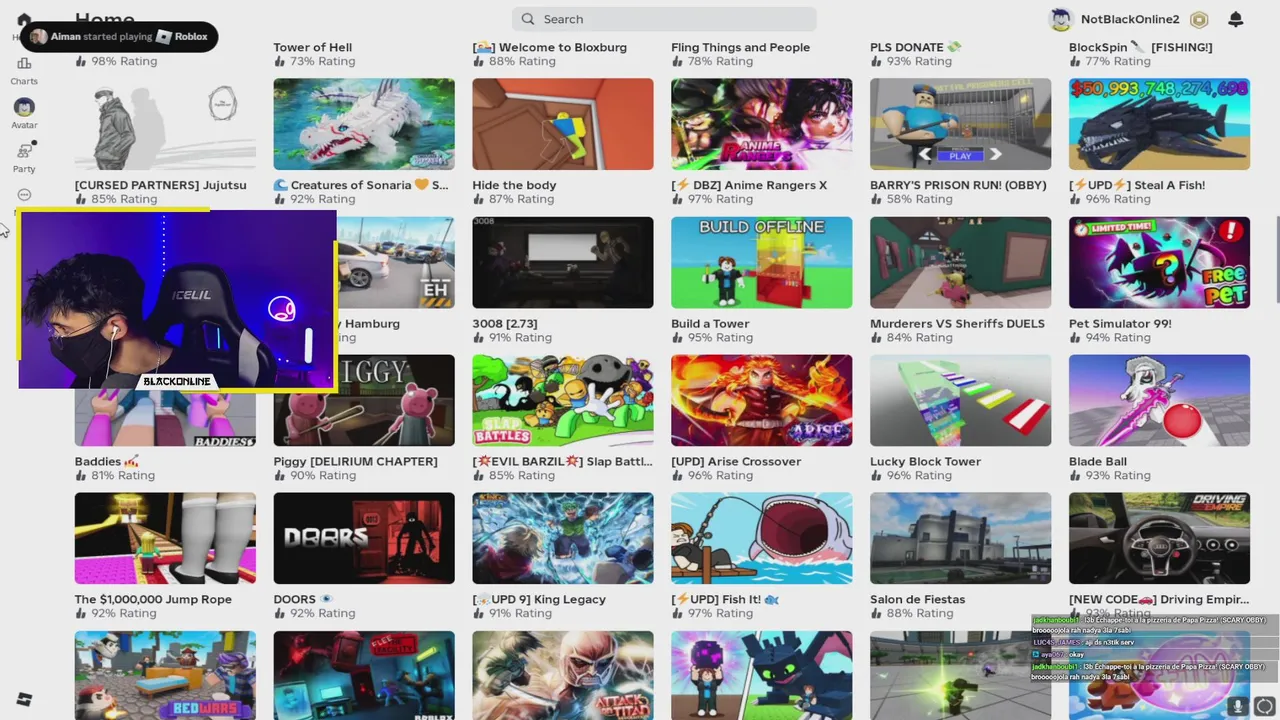This screenshot has height=720, width=1280.
Task: Click the Hide the body title text
Action: point(514,185)
